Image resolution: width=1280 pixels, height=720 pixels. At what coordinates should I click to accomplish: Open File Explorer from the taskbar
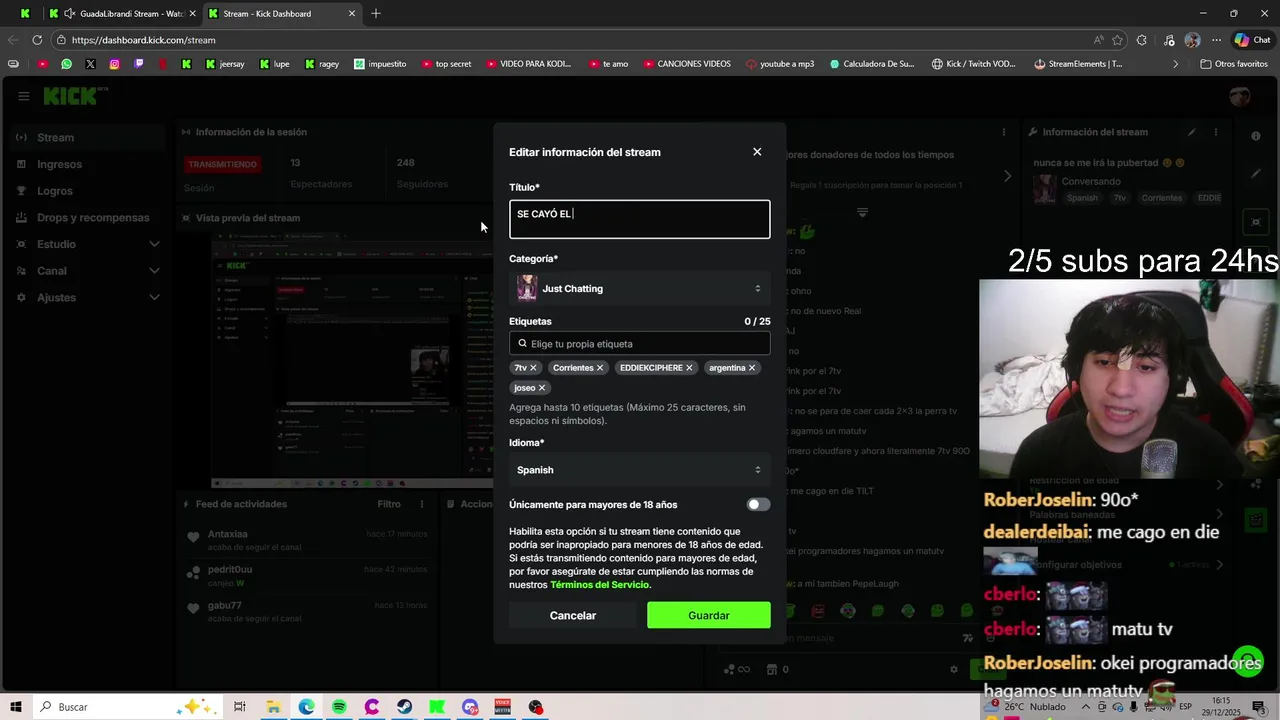click(x=273, y=707)
